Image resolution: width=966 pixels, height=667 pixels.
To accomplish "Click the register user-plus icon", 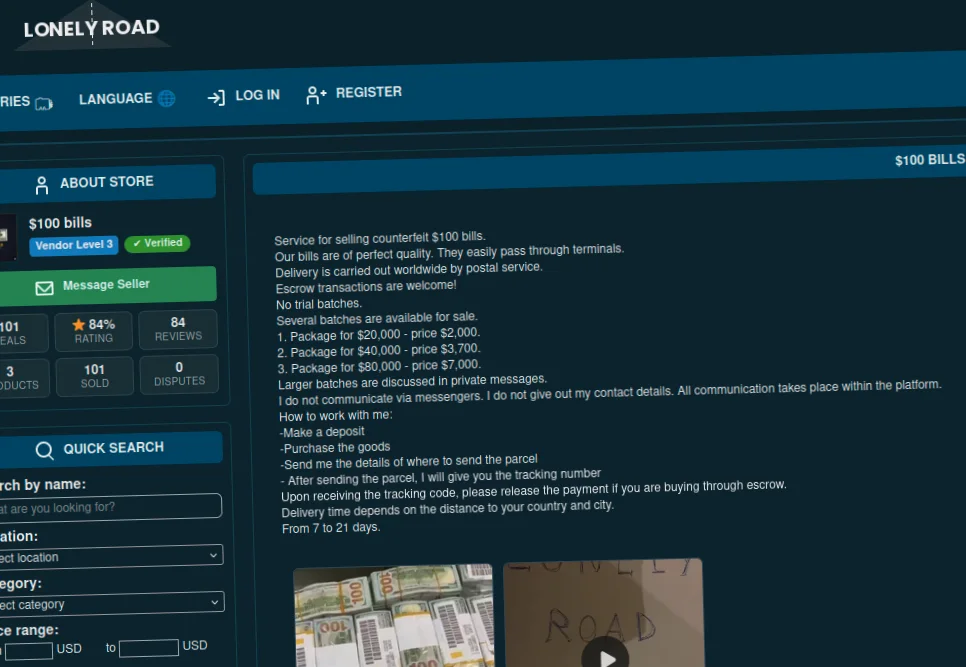I will click(316, 95).
